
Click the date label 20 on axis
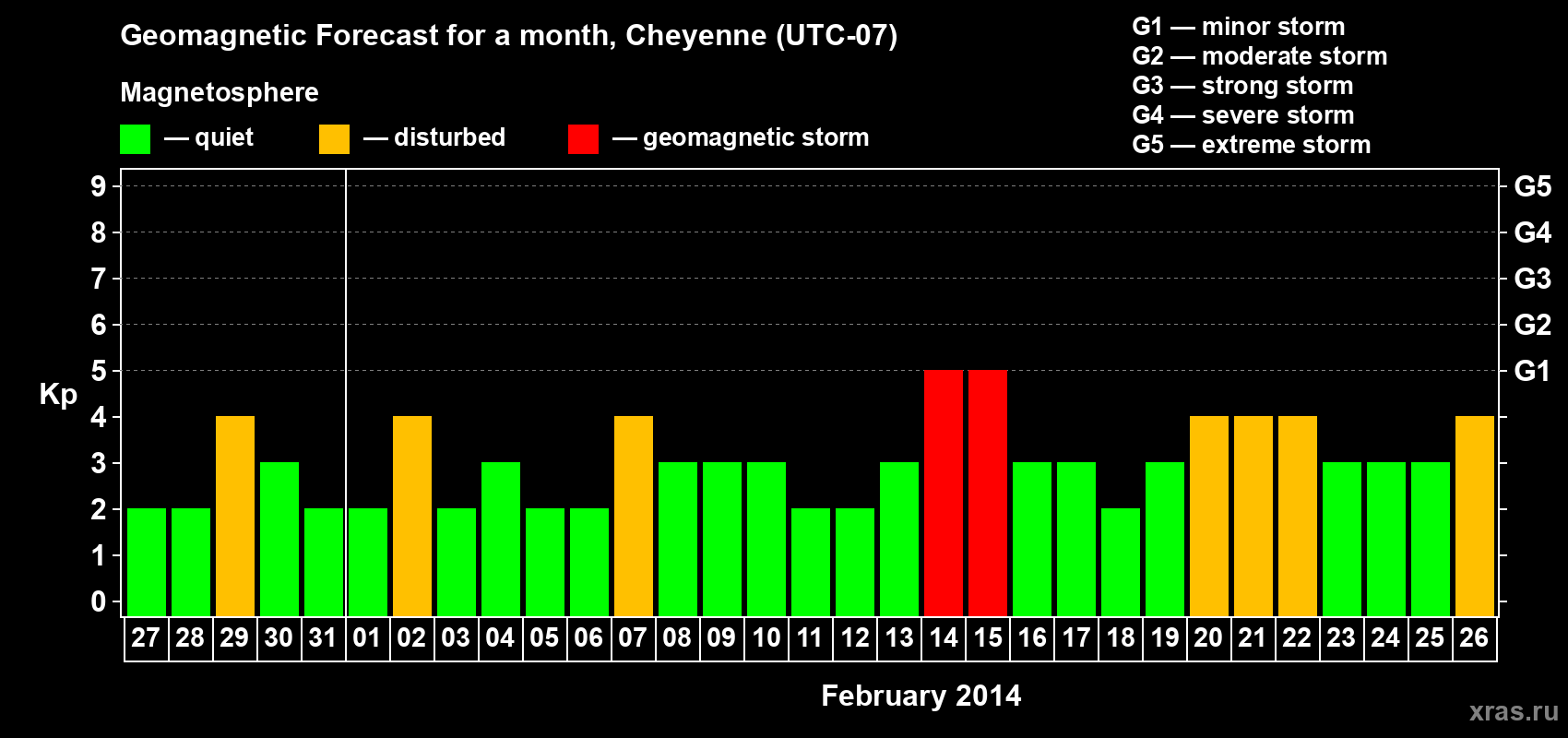[x=1208, y=638]
